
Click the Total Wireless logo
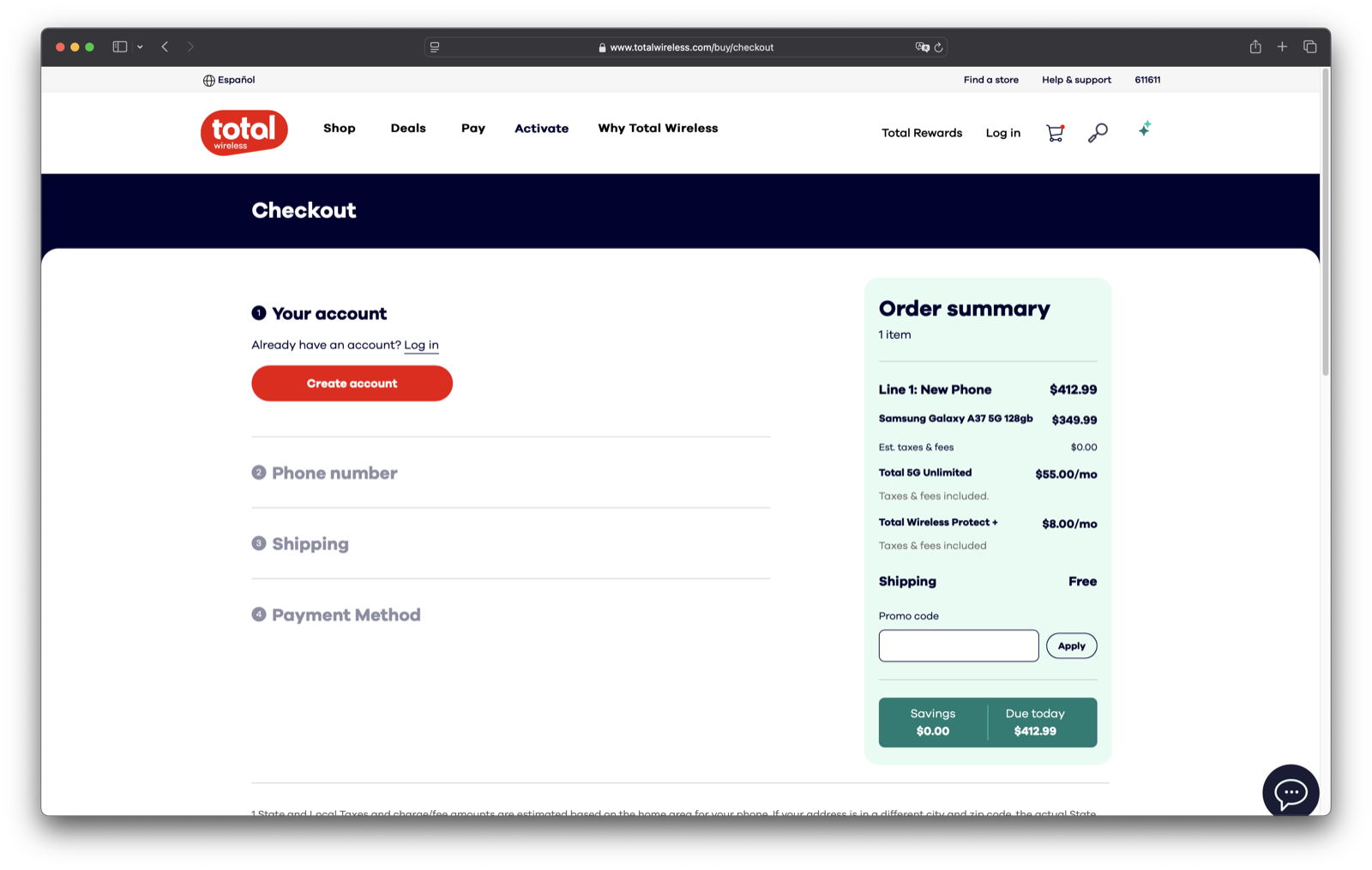[244, 132]
